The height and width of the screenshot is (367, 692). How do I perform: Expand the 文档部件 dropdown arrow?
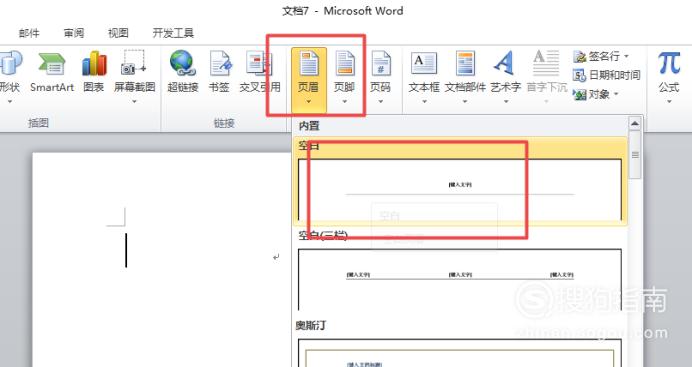pyautogui.click(x=465, y=101)
